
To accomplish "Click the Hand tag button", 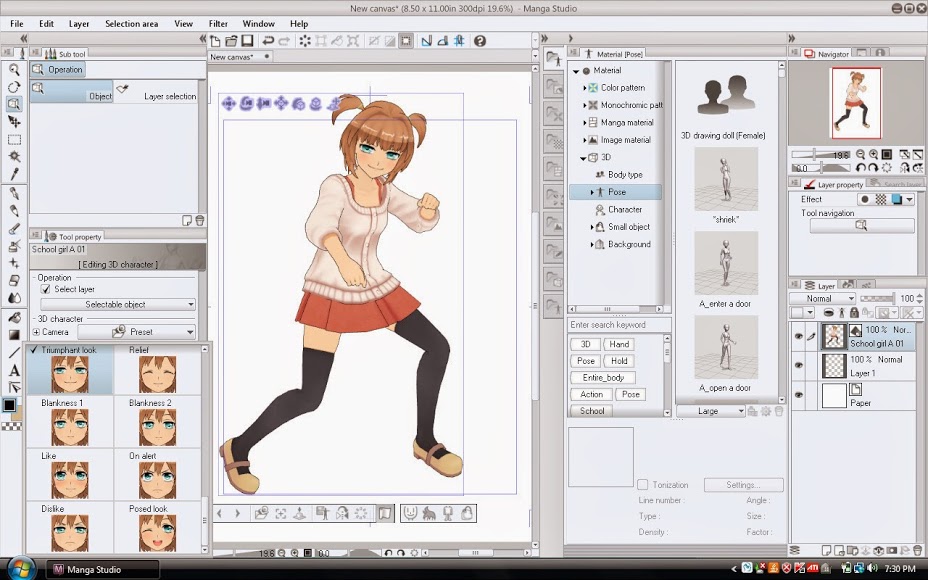I will point(619,344).
